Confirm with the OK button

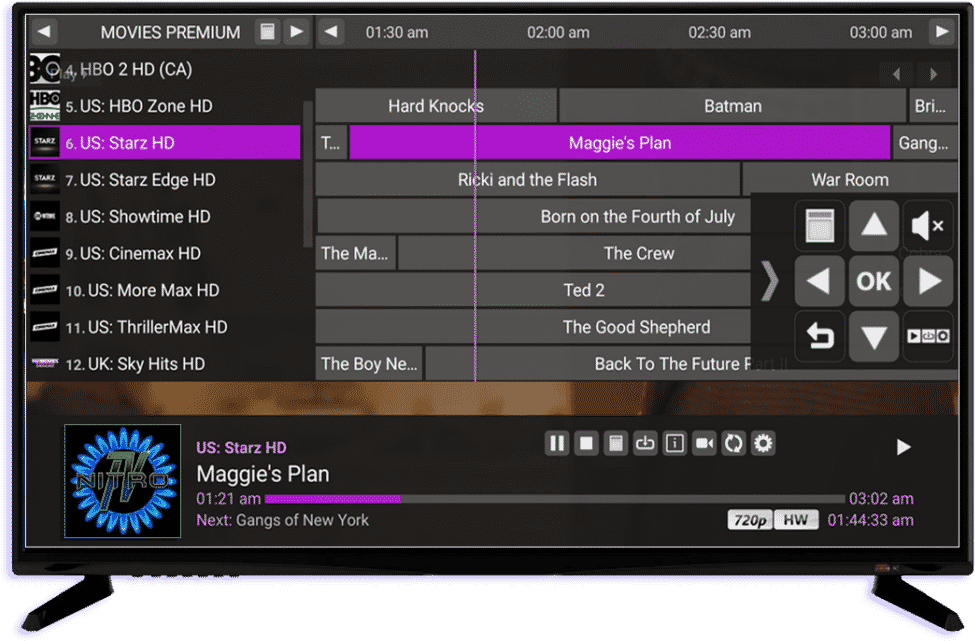pos(874,281)
